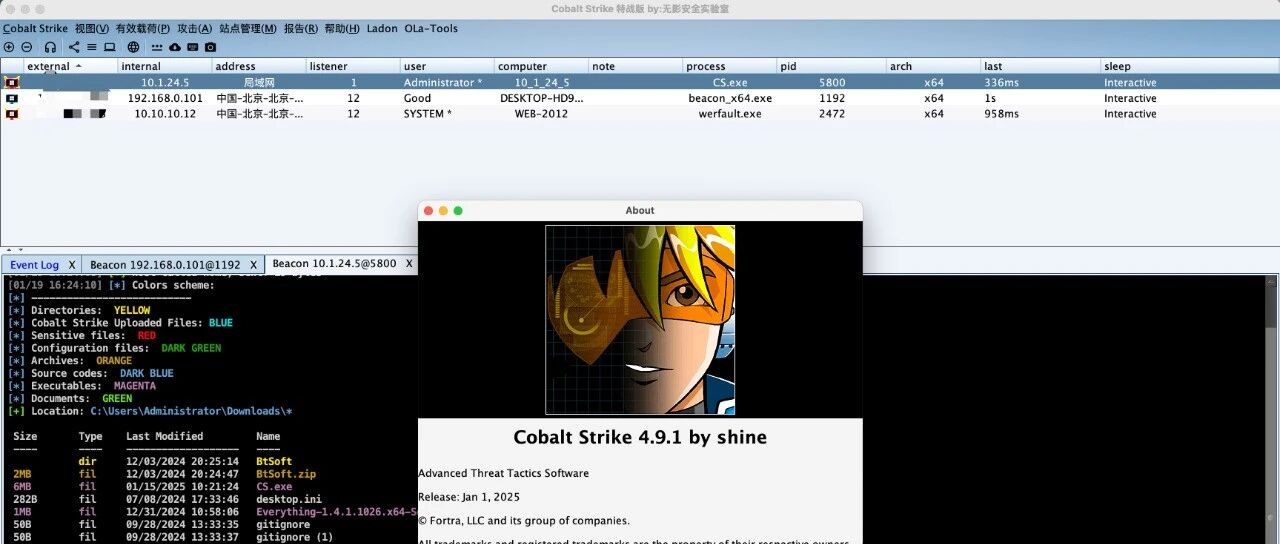
Task: Click the disconnect (minus) toolbar icon
Action: 27,47
